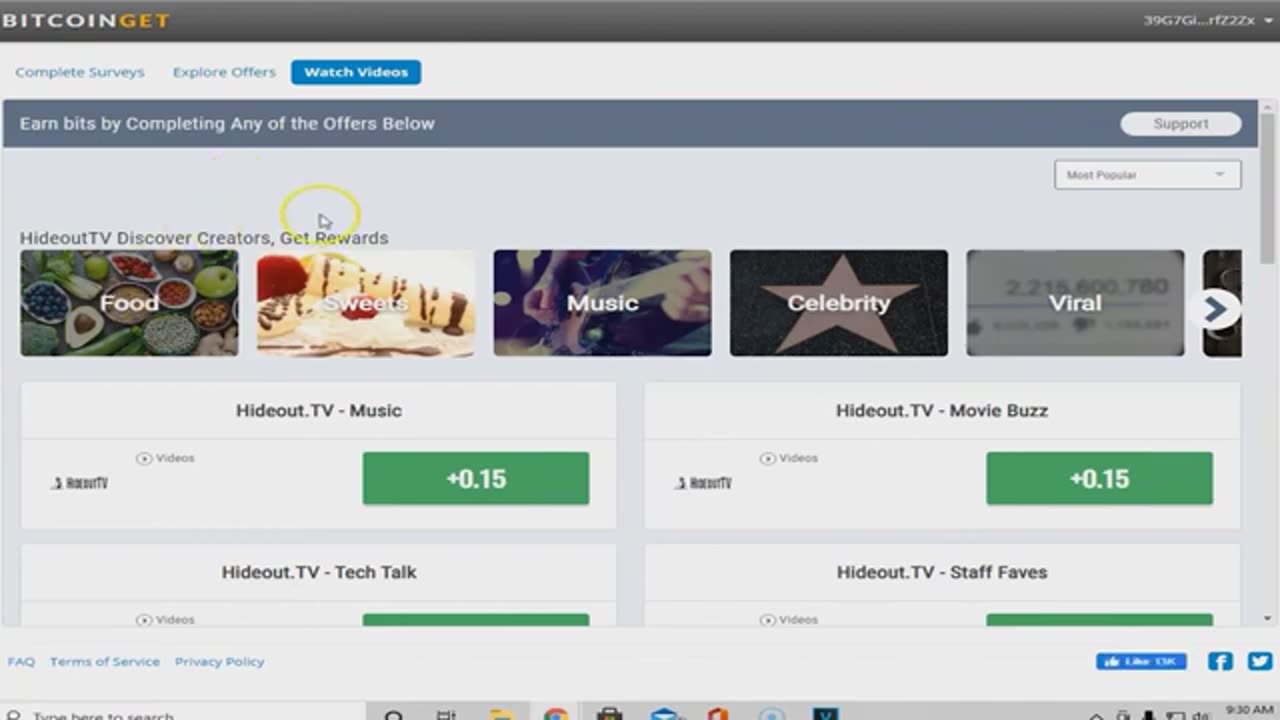The image size is (1280, 720).
Task: Select the Watch Videos tab
Action: tap(356, 72)
